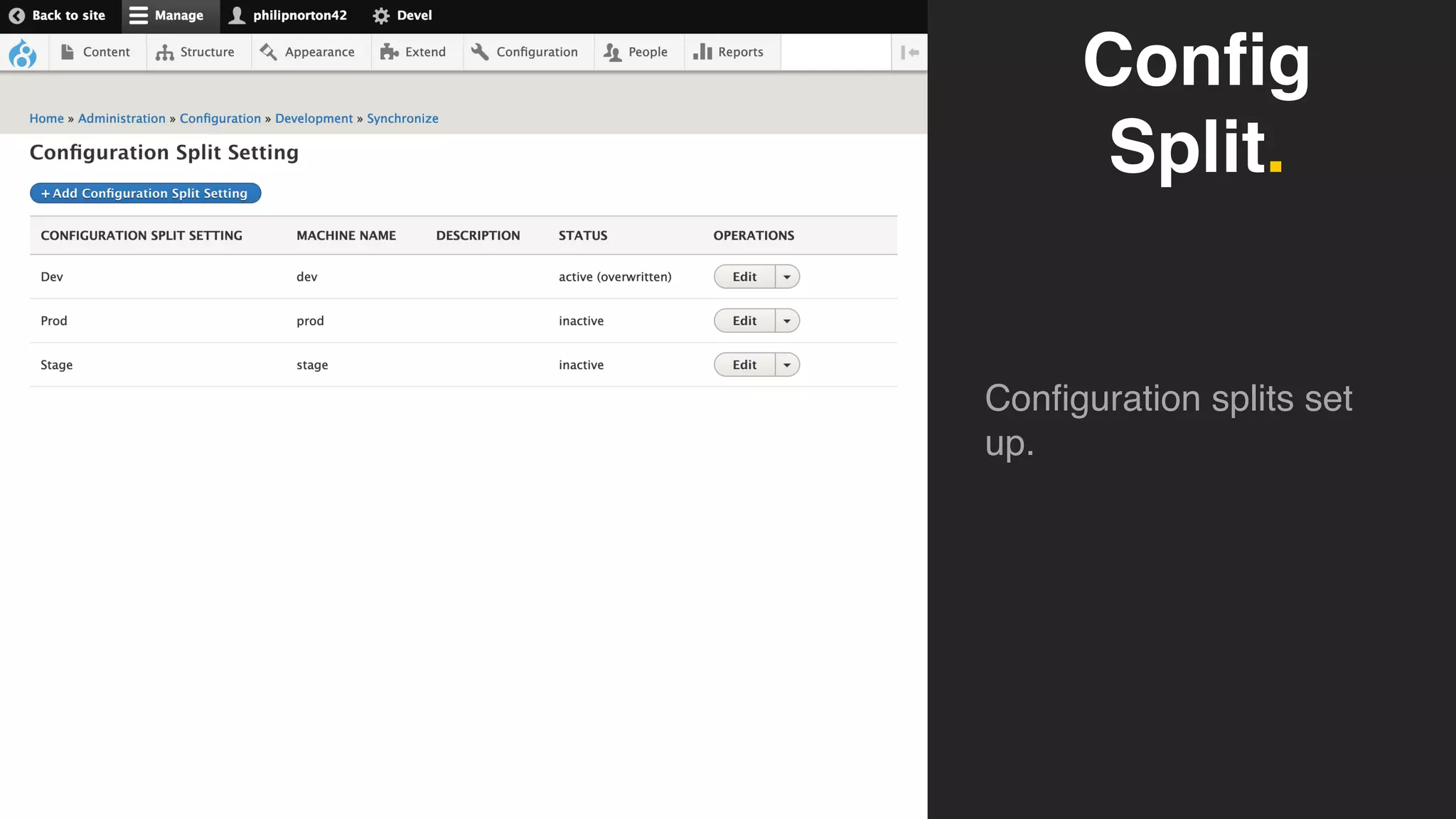Click the DESCRIPTION column header
The height and width of the screenshot is (819, 1456).
(x=478, y=235)
